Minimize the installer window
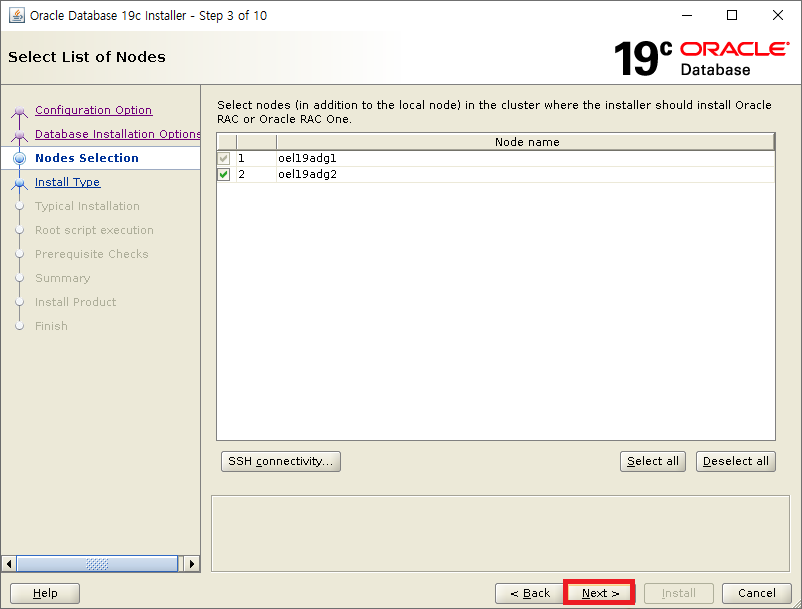802x609 pixels. point(687,15)
